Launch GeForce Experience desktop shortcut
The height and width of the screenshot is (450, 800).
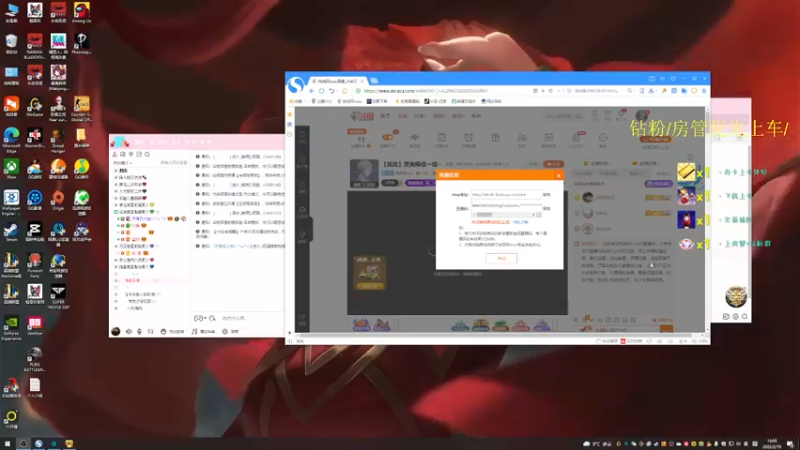click(x=11, y=328)
